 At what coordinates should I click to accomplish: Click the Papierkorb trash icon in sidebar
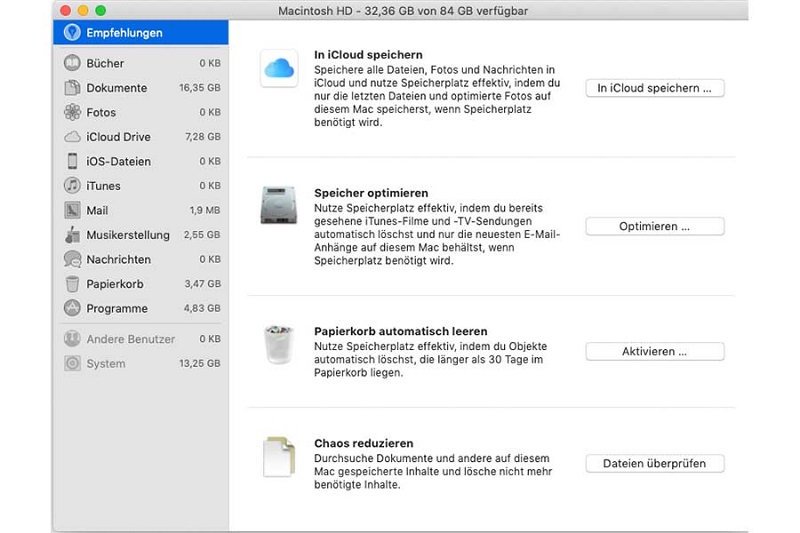pos(72,284)
